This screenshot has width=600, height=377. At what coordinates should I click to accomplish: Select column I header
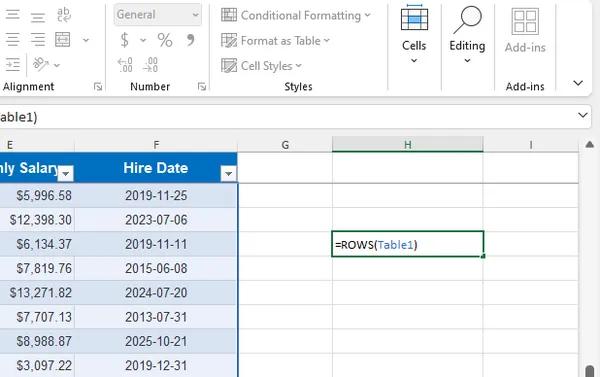tap(531, 145)
